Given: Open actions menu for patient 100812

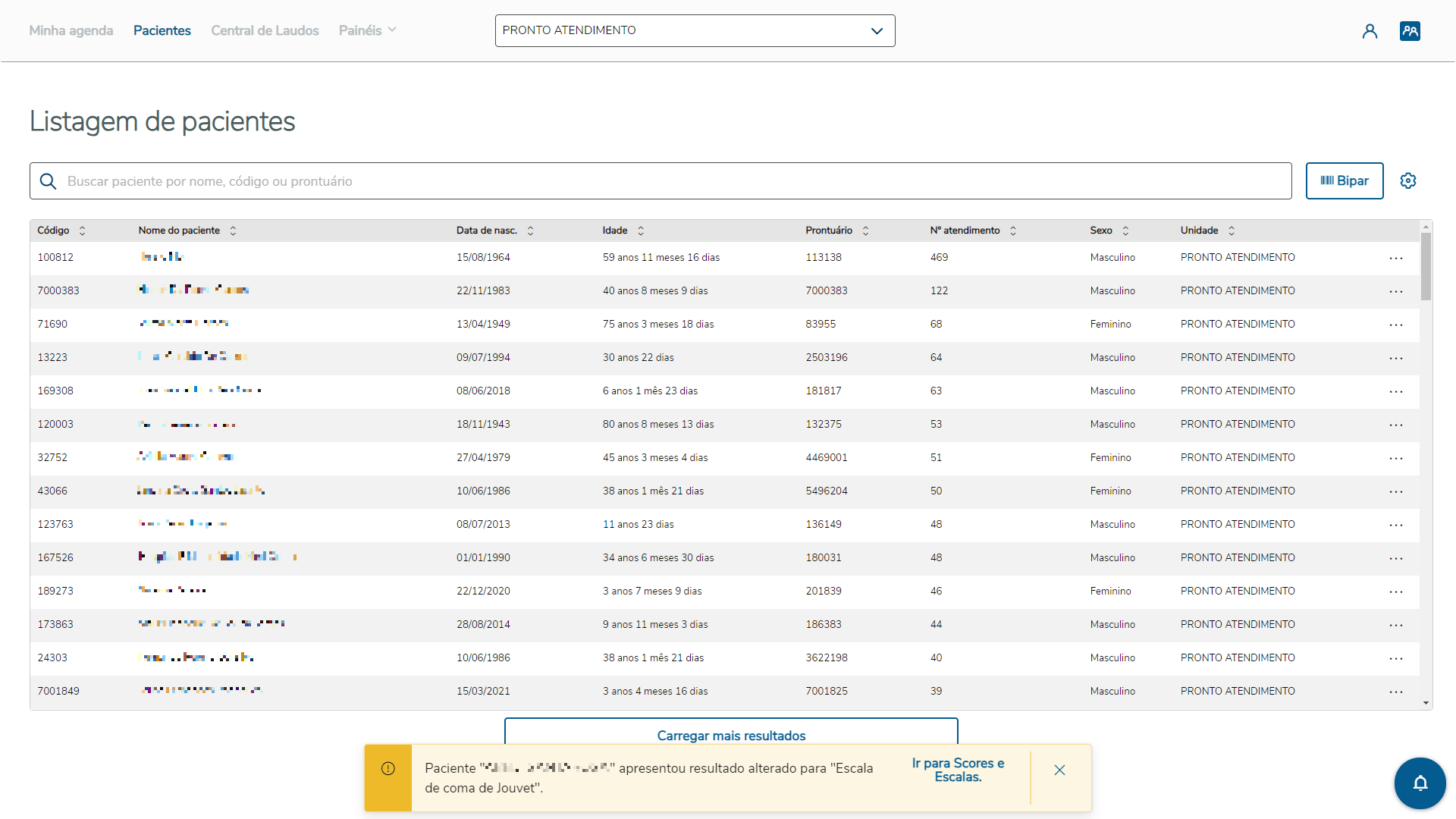Looking at the screenshot, I should tap(1396, 258).
